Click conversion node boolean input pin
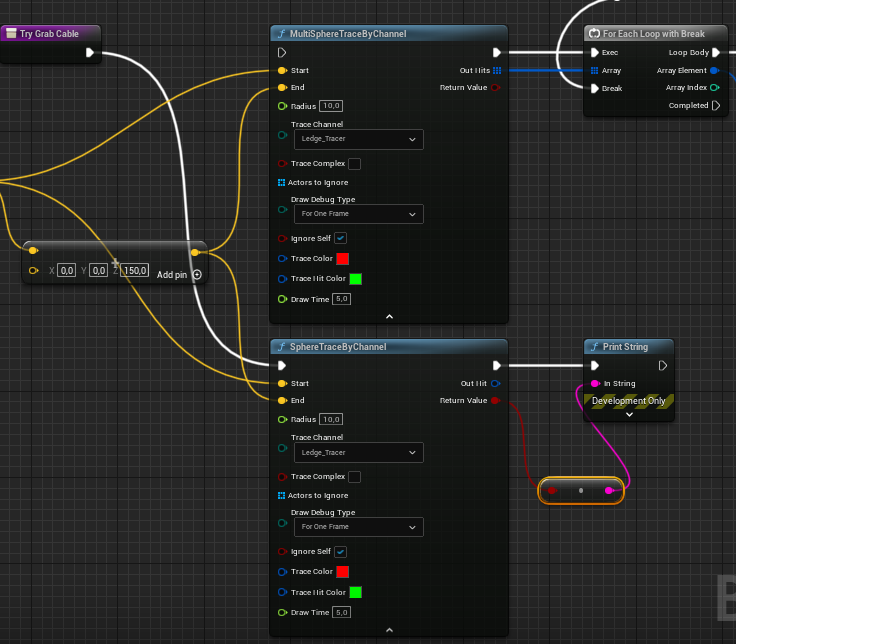The width and height of the screenshot is (869, 644). pyautogui.click(x=552, y=490)
